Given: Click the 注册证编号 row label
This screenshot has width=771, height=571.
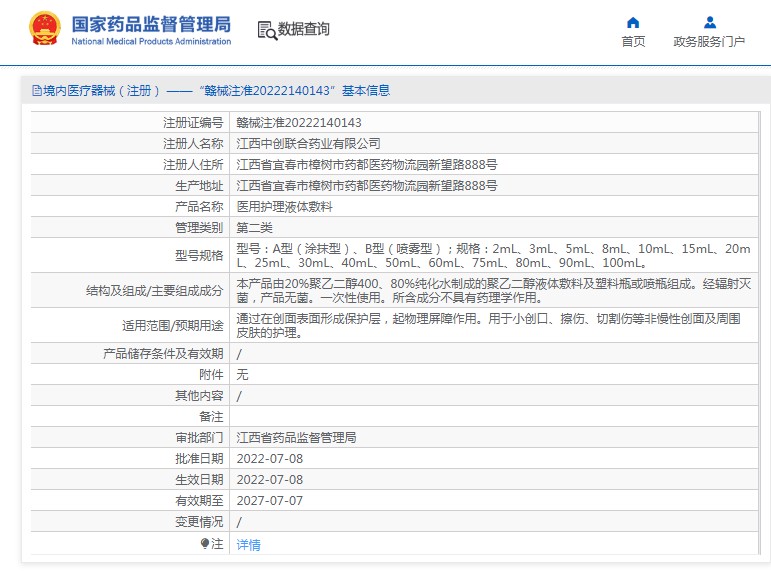Looking at the screenshot, I should [193, 122].
